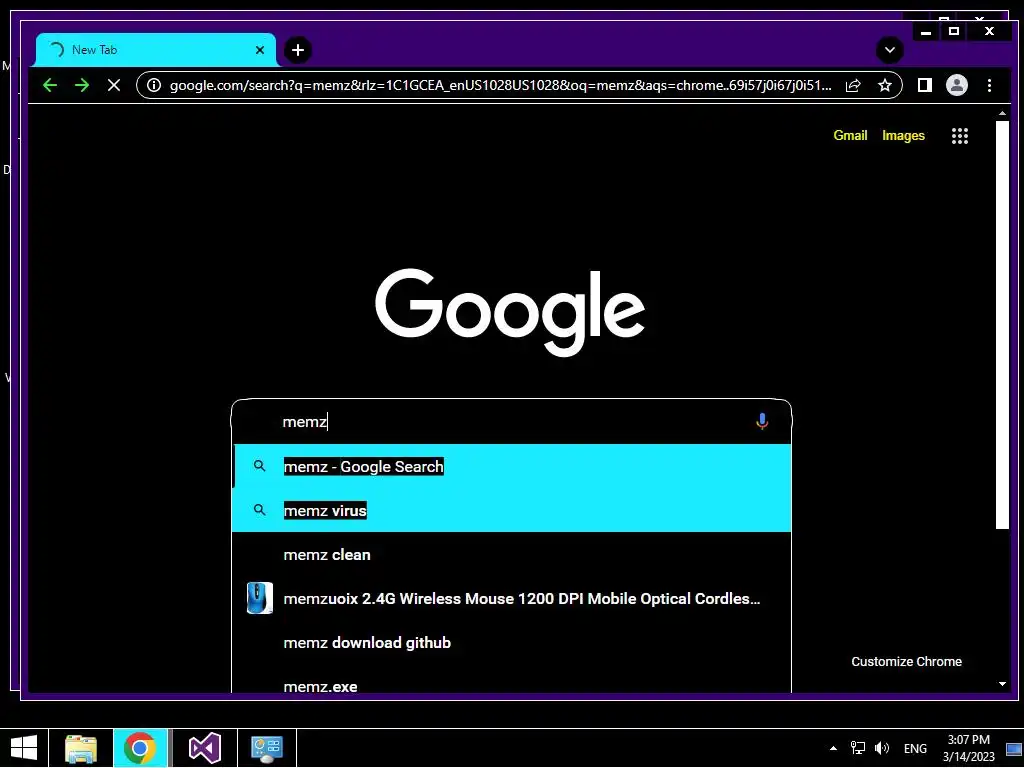Click the vertical scrollbar thumb
The width and height of the screenshot is (1024, 768).
[1002, 325]
